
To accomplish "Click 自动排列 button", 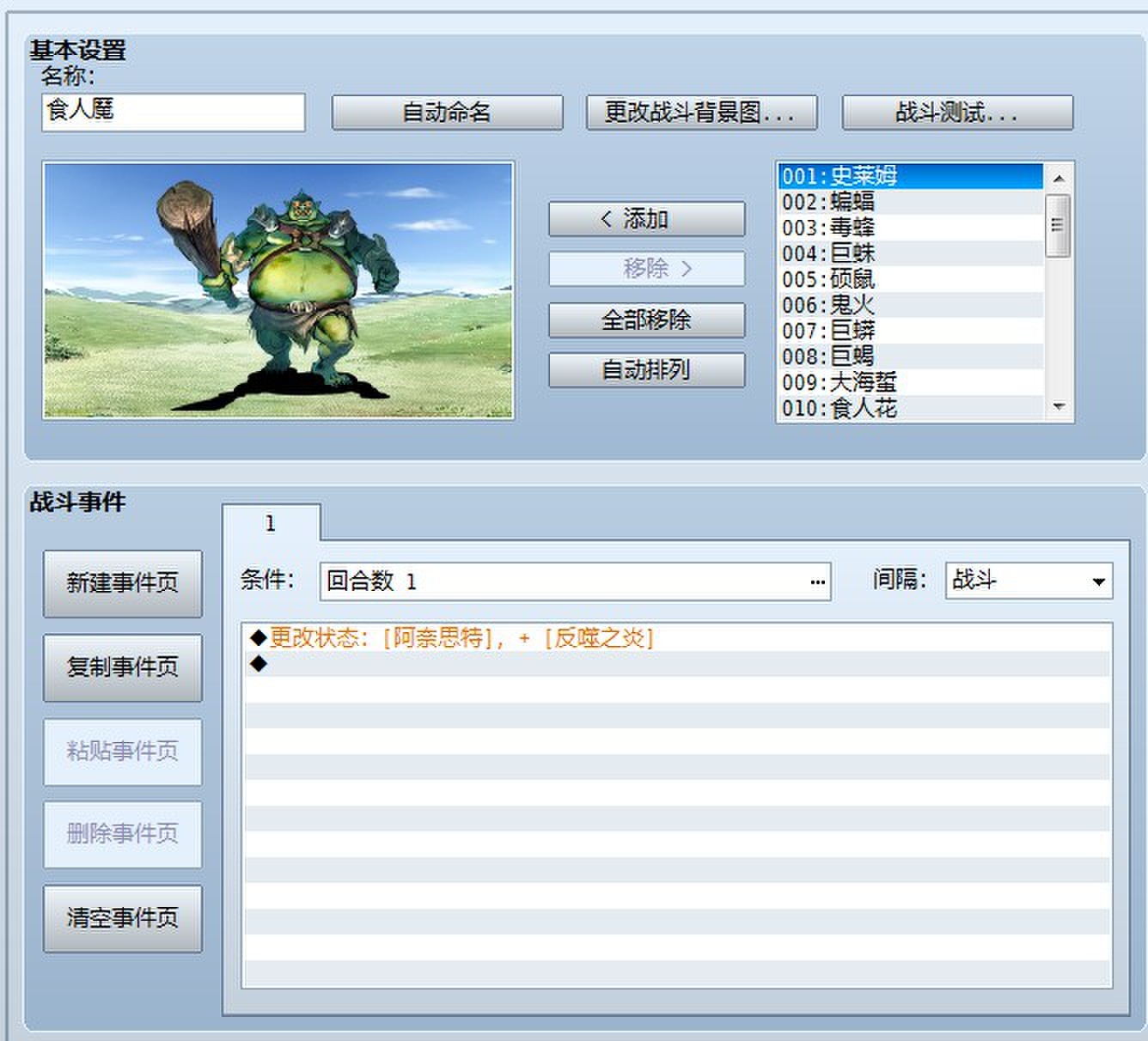I will point(646,370).
